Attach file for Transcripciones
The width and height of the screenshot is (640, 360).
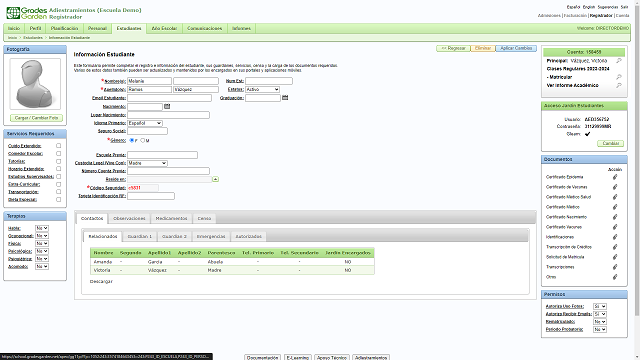(x=615, y=267)
